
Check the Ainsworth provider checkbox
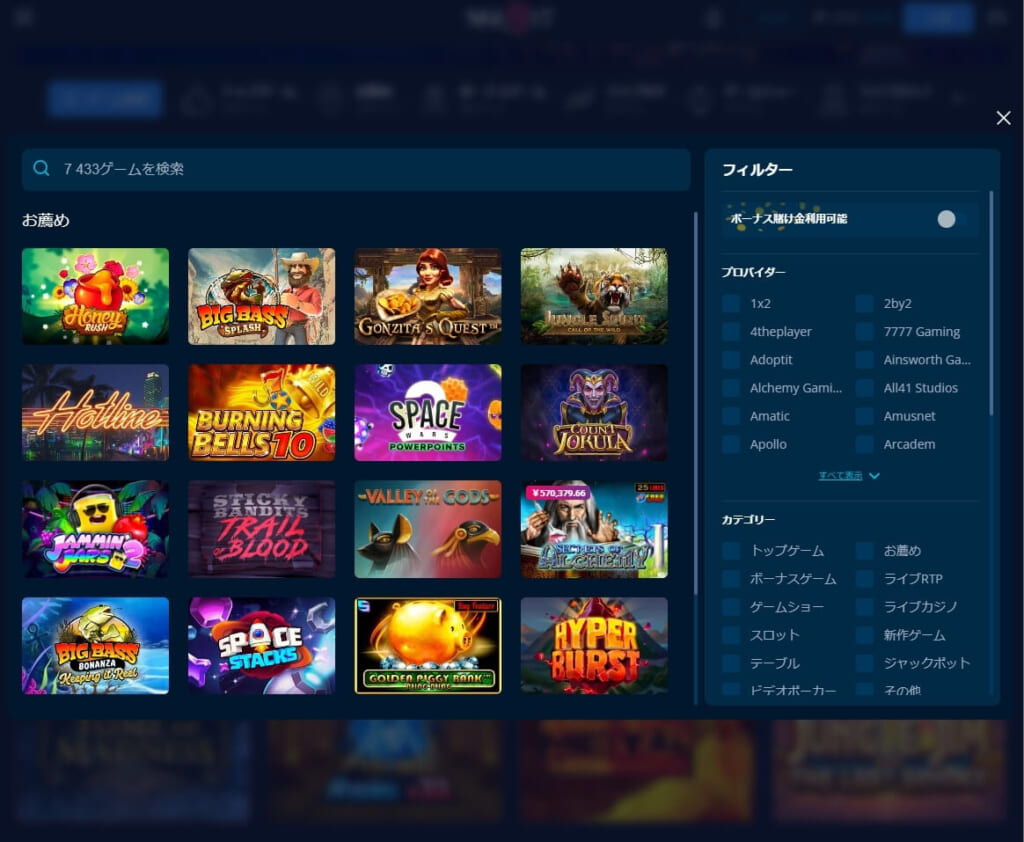click(x=865, y=360)
